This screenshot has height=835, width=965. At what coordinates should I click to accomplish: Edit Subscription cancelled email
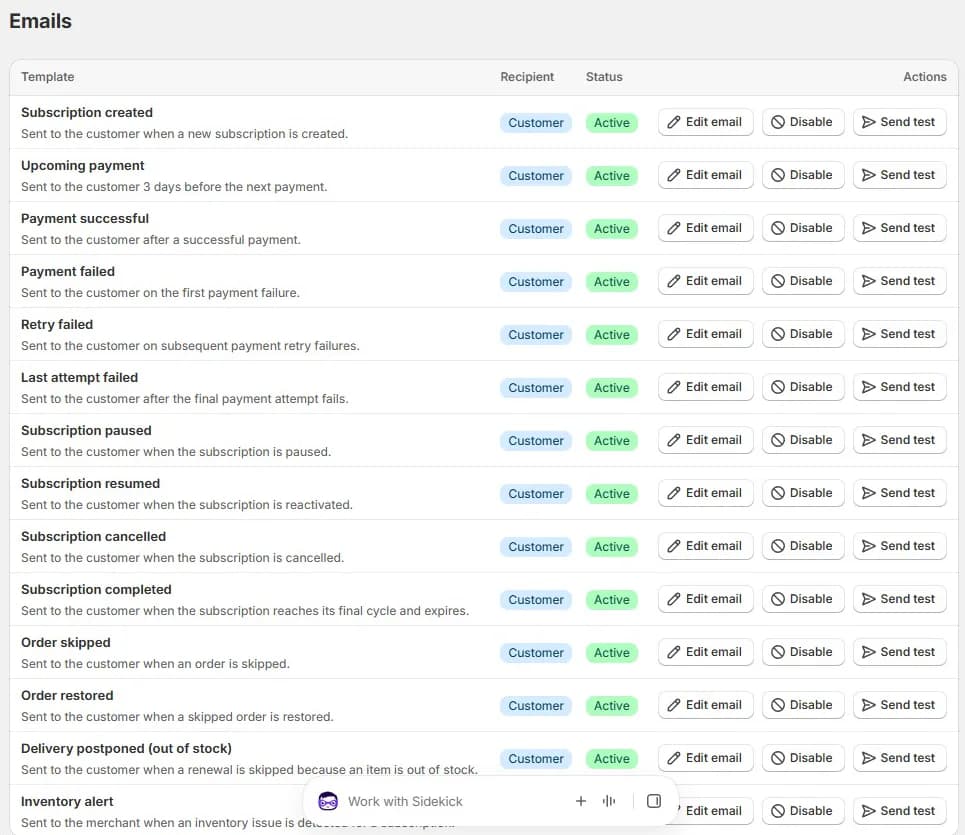pyautogui.click(x=705, y=545)
